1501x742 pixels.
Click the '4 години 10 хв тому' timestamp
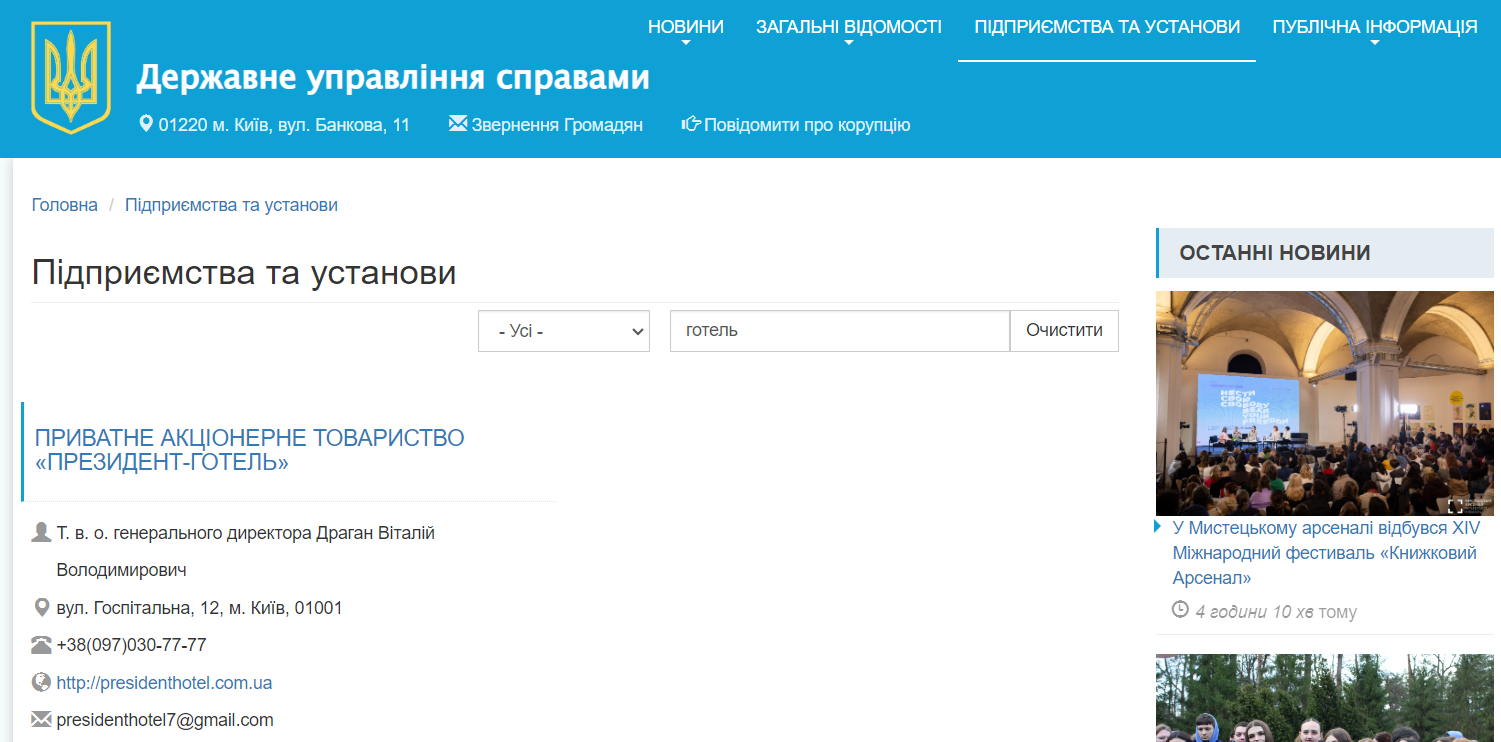1276,611
